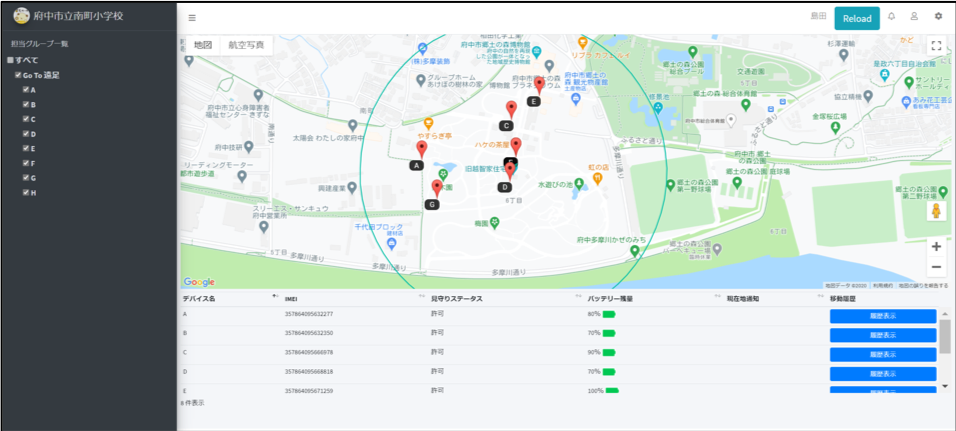The height and width of the screenshot is (431, 956).
Task: Uncheck device E in the group list
Action: click(26, 148)
